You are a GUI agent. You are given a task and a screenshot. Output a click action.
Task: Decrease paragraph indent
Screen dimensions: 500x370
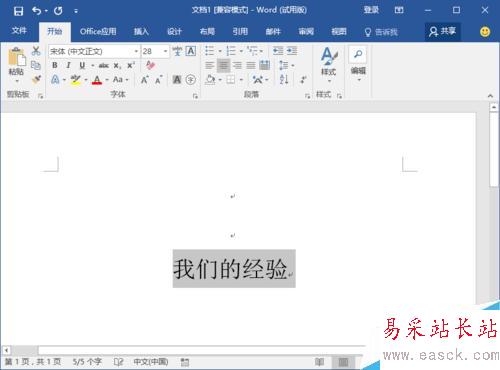coord(278,51)
